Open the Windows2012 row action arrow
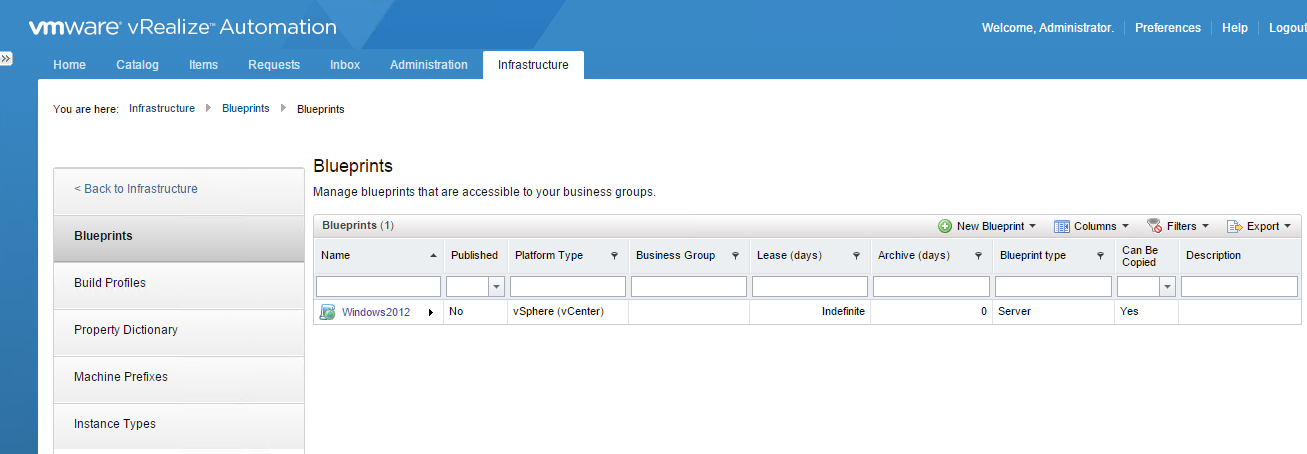 [x=431, y=312]
